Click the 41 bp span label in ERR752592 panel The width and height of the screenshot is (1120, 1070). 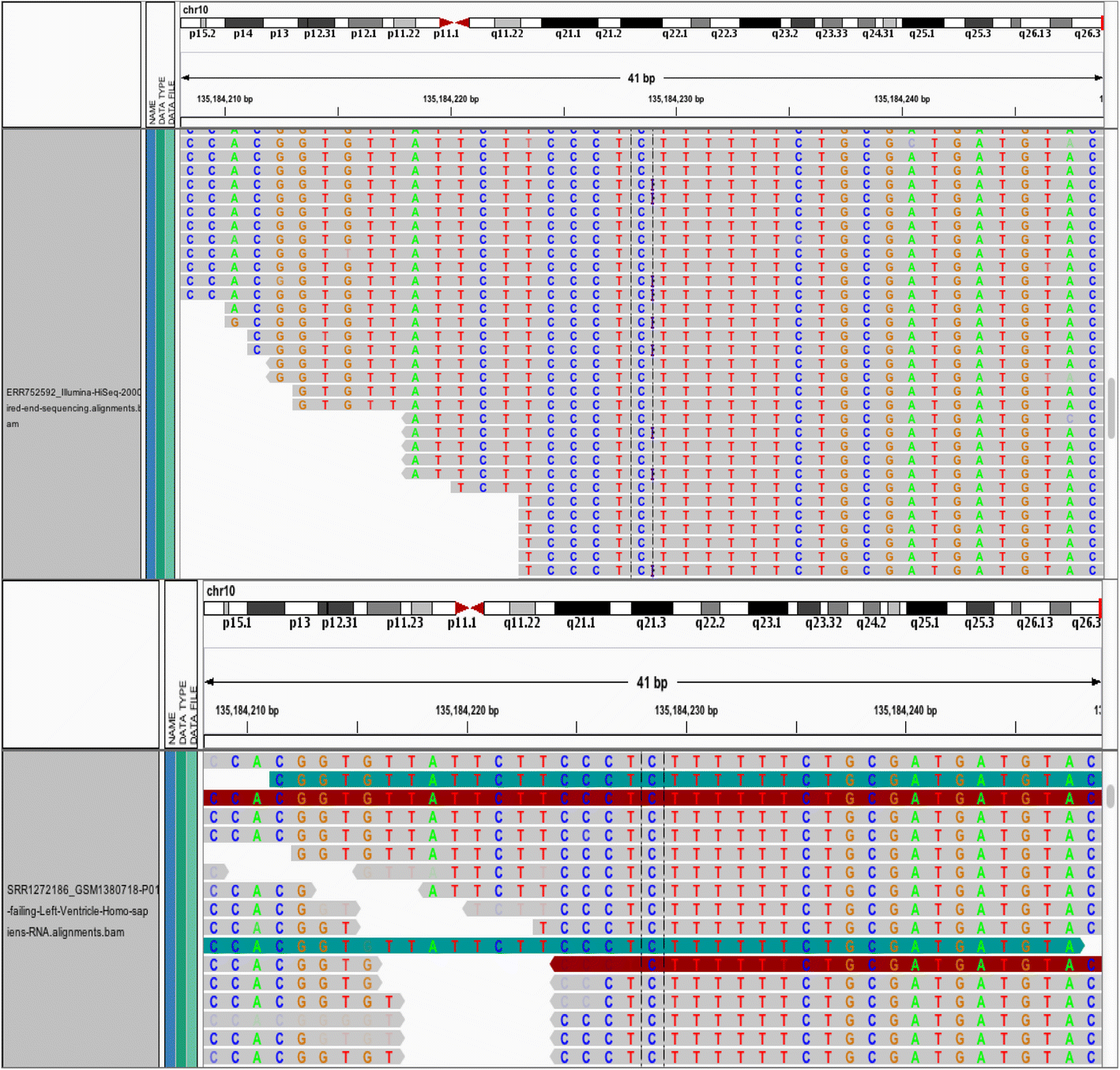pyautogui.click(x=641, y=78)
